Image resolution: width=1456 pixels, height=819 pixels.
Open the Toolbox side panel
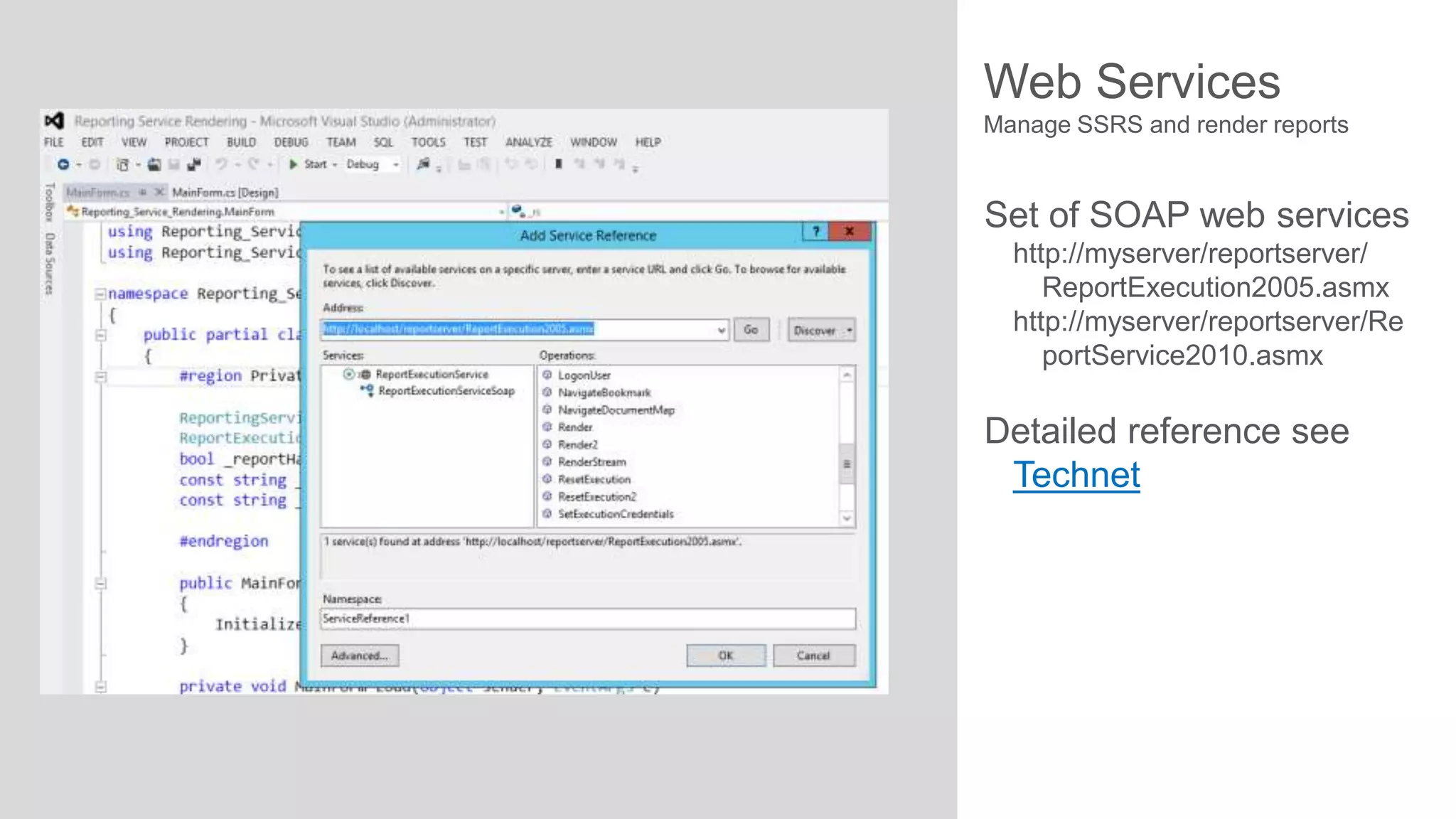(x=49, y=202)
